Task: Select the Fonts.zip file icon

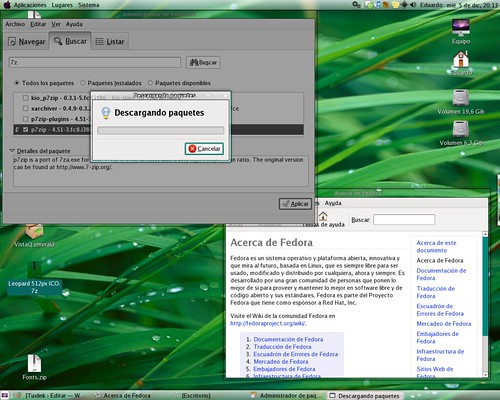Action: point(34,367)
